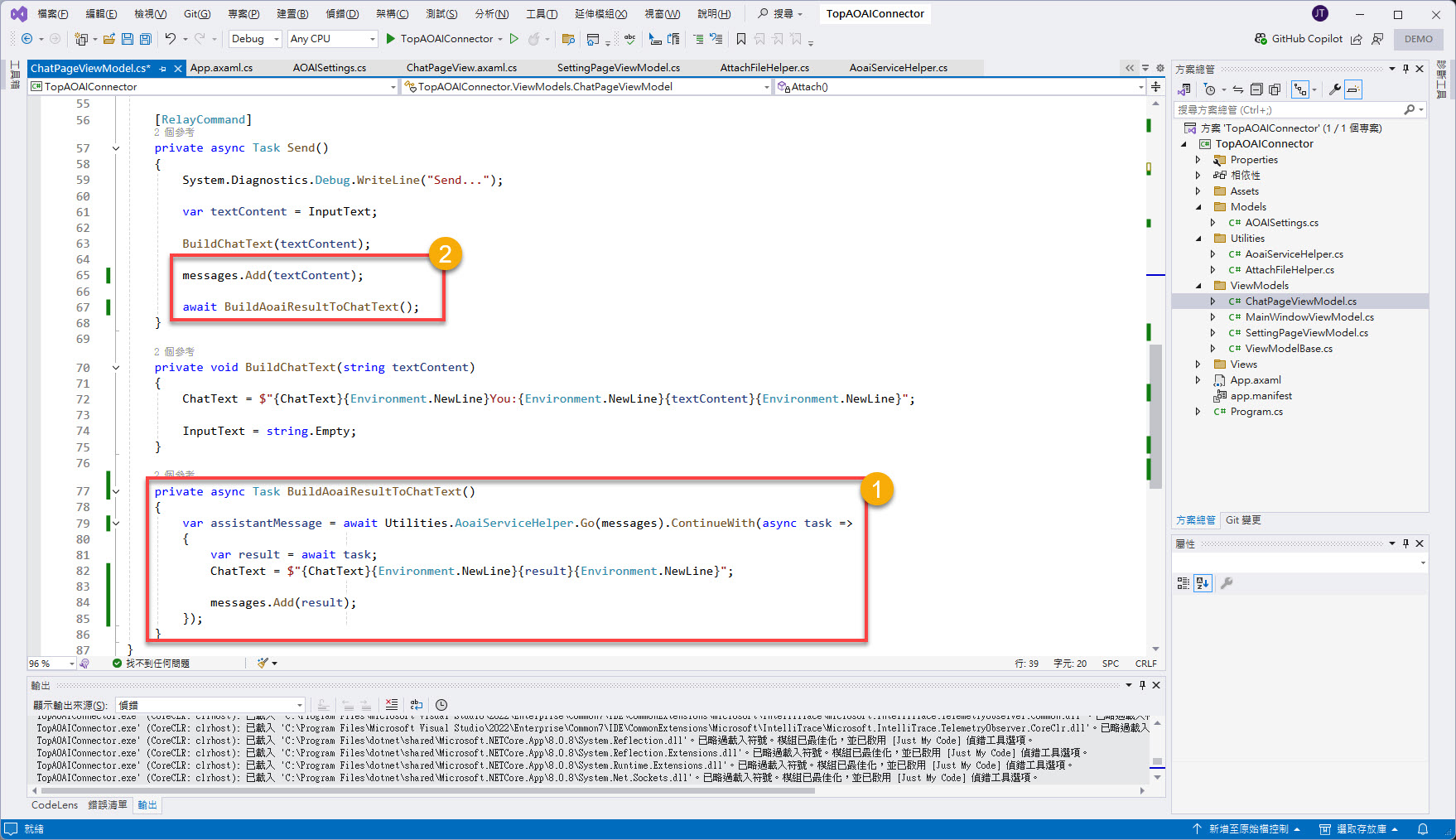This screenshot has width=1456, height=840.
Task: Toggle Preview Selected Items in Solution Explorer
Action: [x=1353, y=89]
